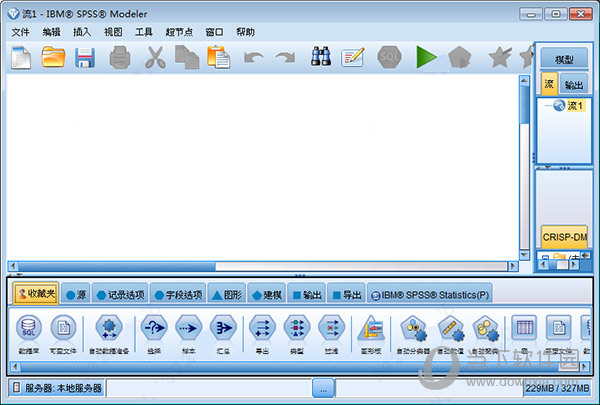600x405 pixels.
Task: Select the 流1 stream in the manager tree
Action: pos(575,105)
